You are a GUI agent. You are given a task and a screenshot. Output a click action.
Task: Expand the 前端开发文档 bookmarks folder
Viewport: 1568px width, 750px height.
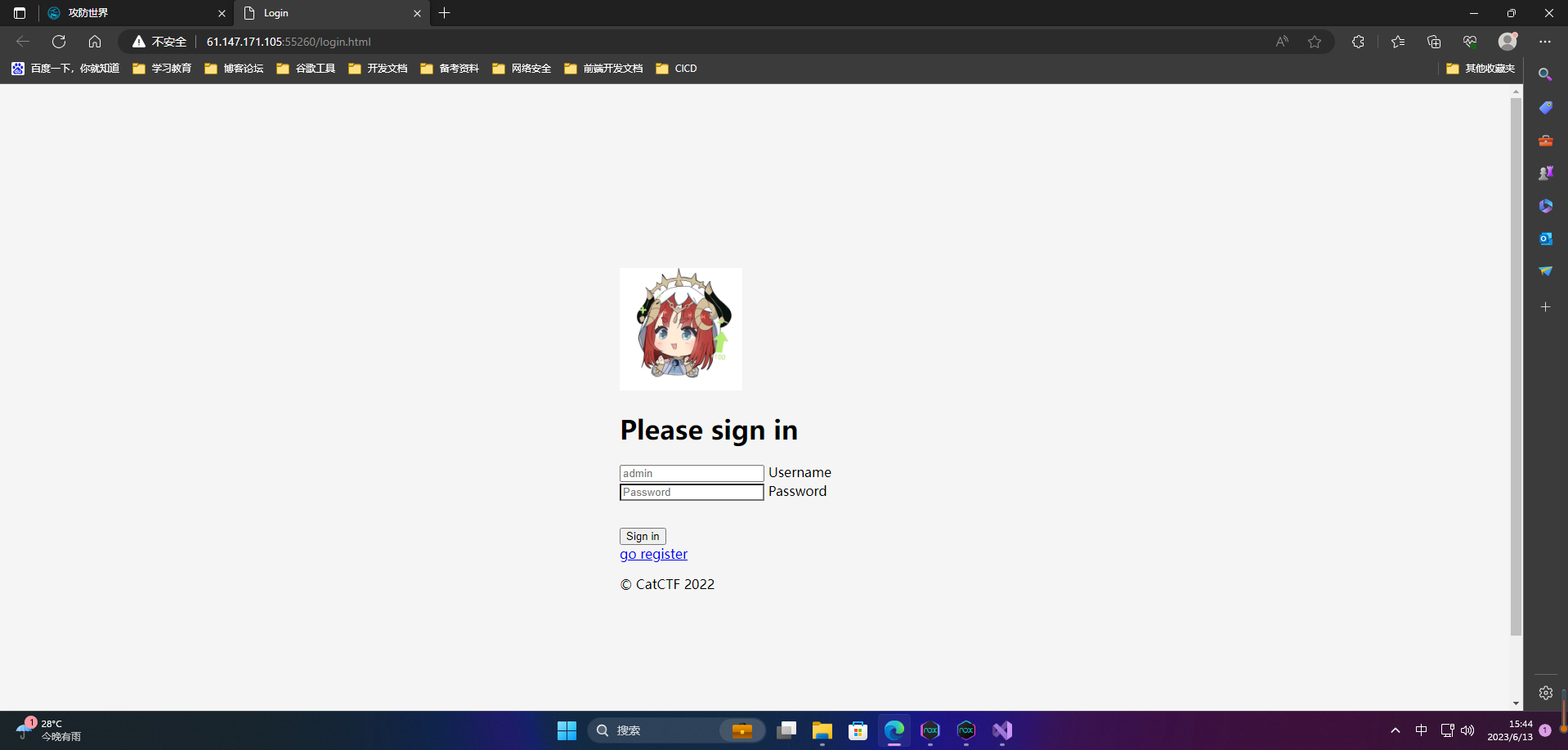603,69
